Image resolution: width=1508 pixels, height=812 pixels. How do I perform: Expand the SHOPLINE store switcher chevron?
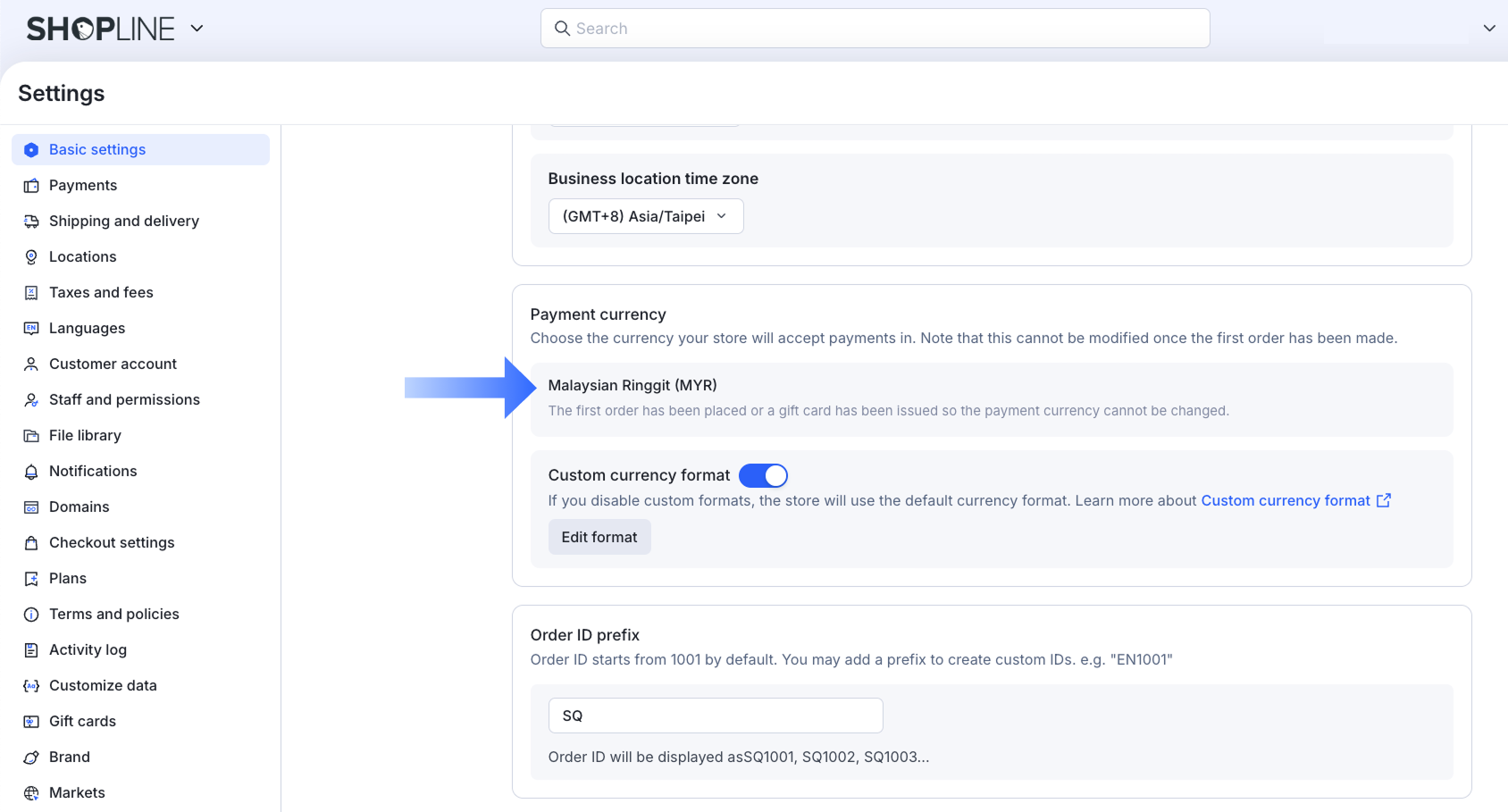point(197,29)
